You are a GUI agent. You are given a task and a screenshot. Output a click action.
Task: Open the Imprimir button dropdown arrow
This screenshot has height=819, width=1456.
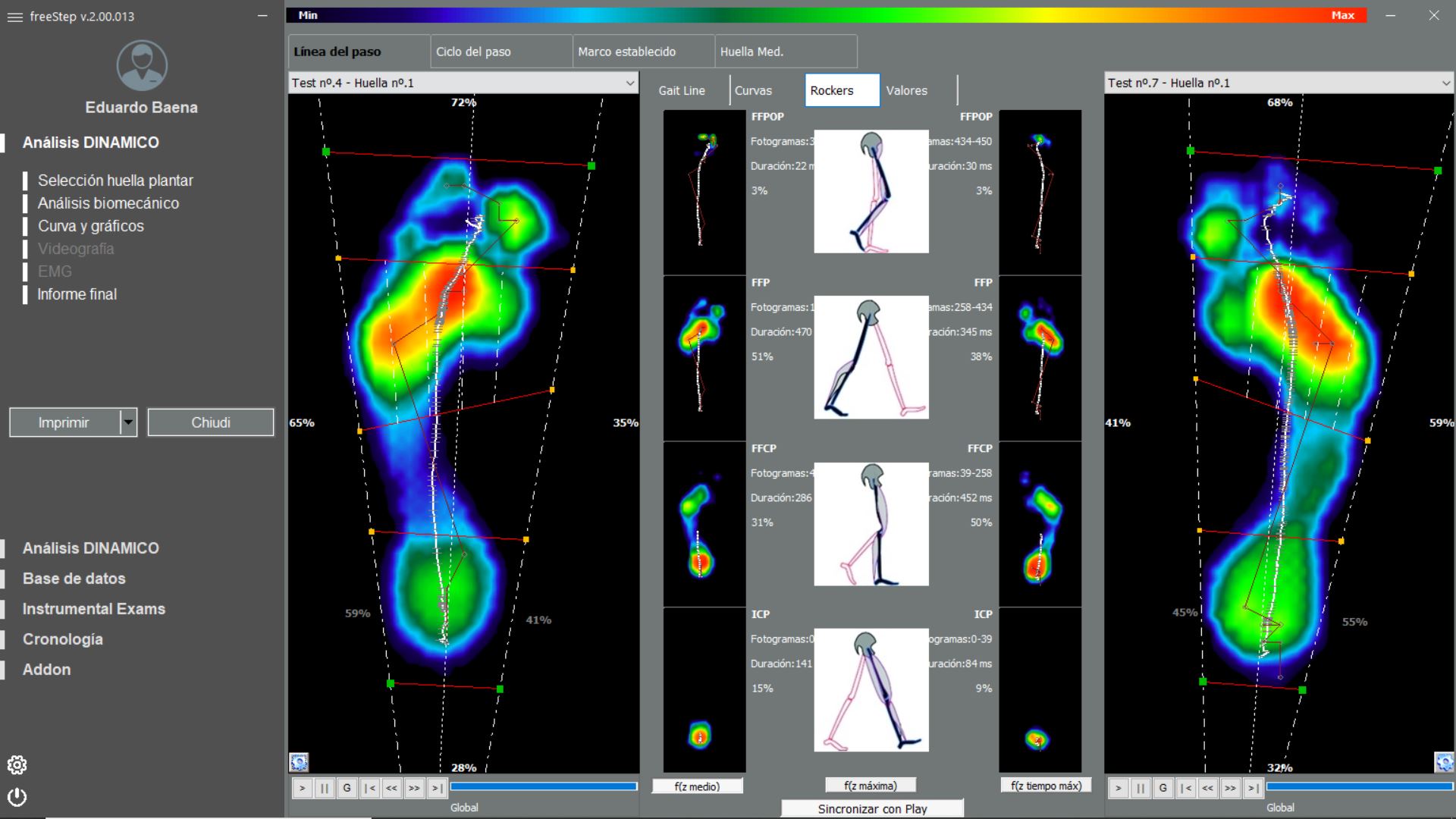(128, 422)
